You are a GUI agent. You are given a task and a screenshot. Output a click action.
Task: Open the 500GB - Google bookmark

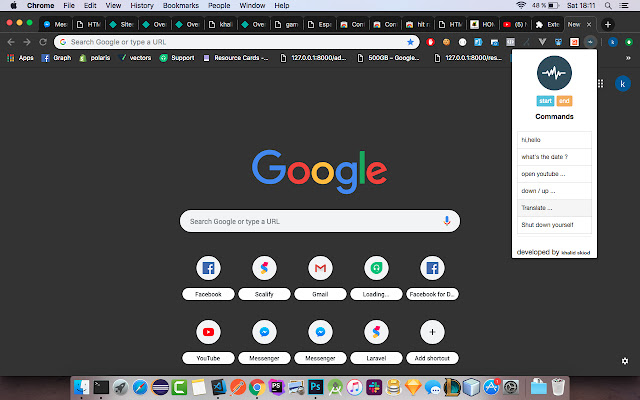click(389, 58)
